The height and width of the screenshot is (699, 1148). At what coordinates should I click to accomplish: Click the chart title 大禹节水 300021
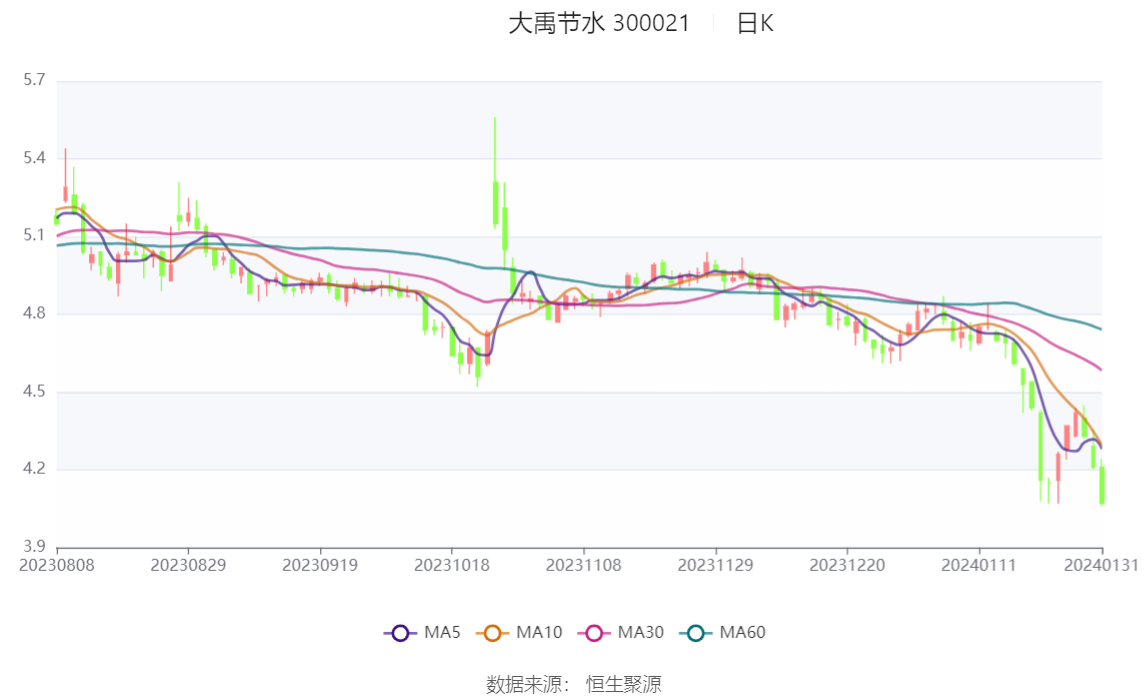pos(599,23)
